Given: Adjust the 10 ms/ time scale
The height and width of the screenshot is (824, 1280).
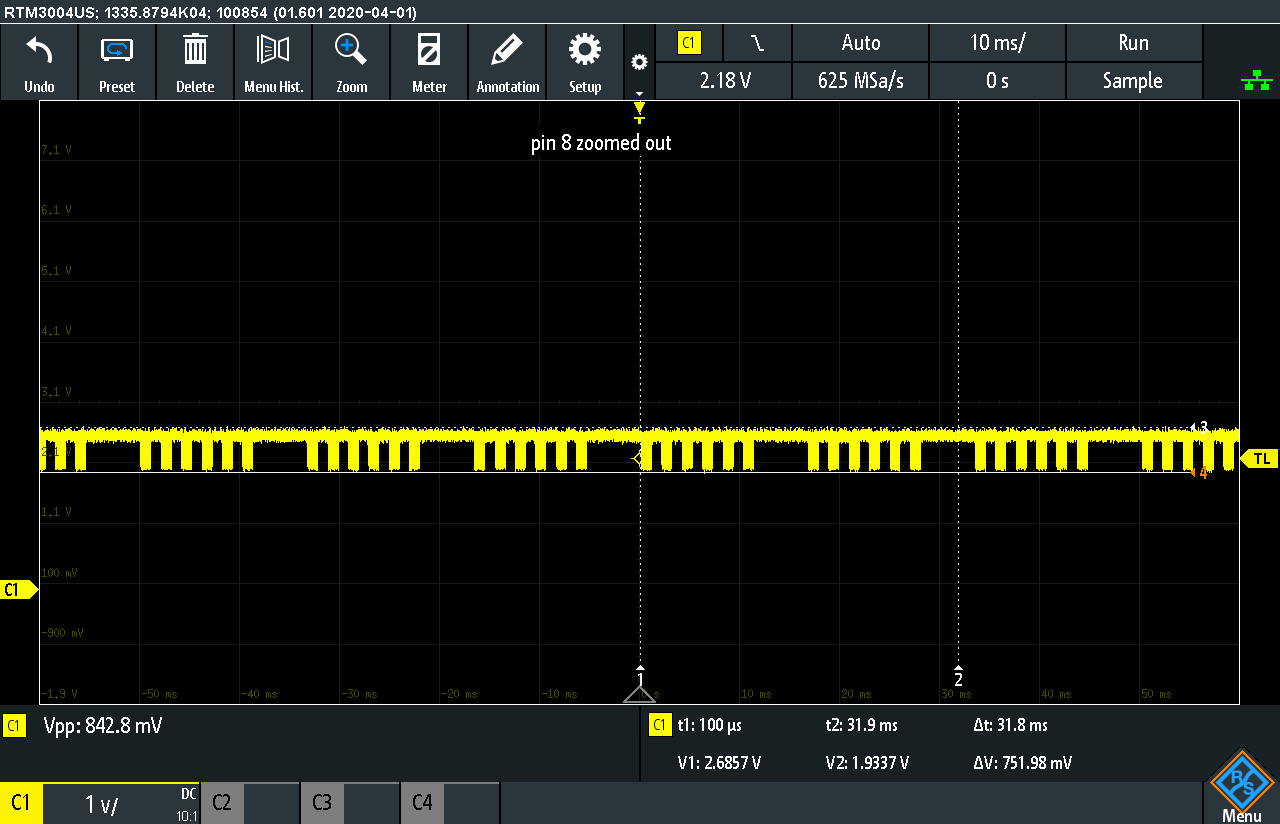Looking at the screenshot, I should pyautogui.click(x=997, y=43).
